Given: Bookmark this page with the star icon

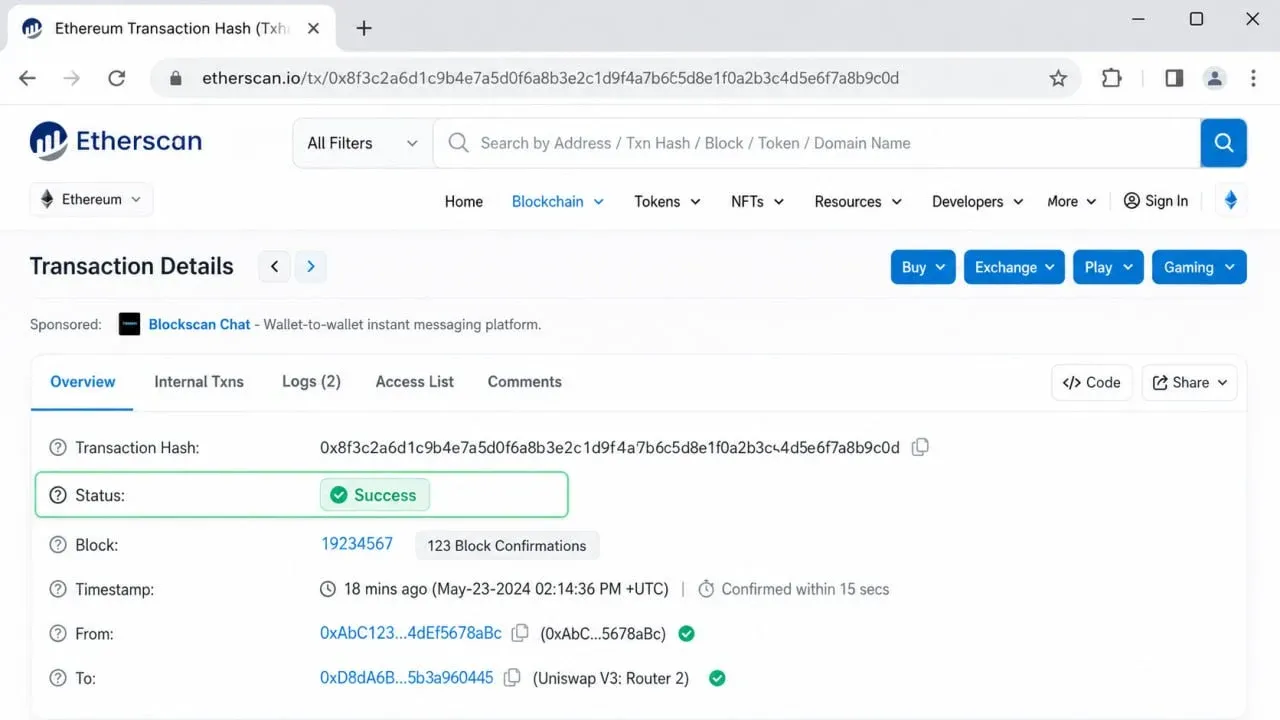Looking at the screenshot, I should [x=1058, y=78].
